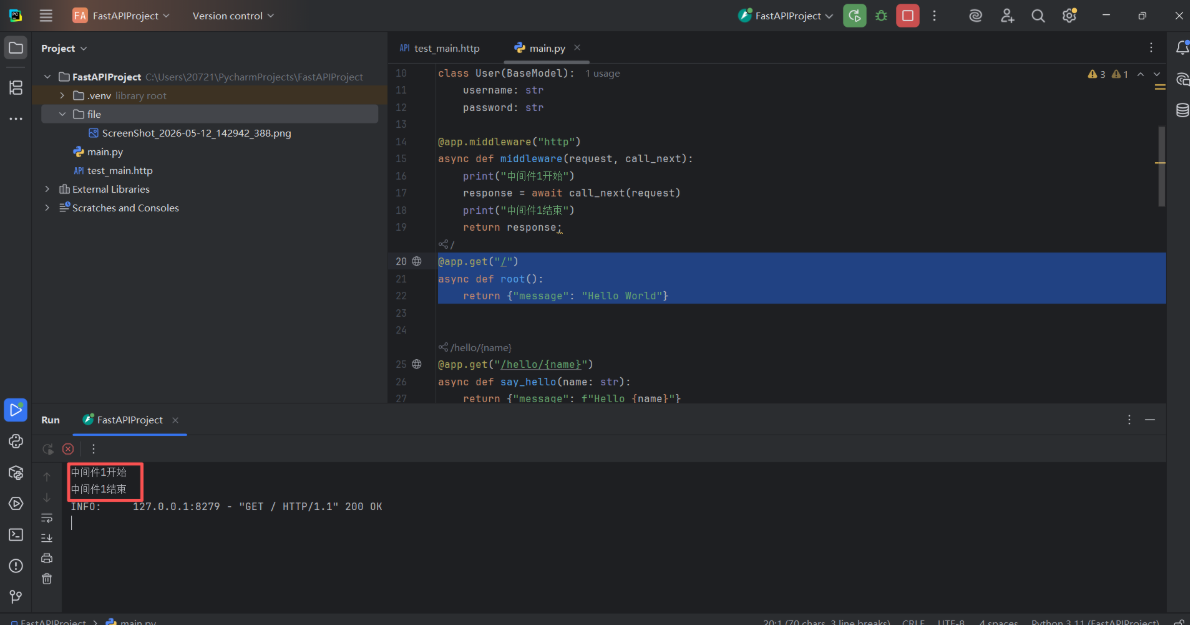Open the Project view dropdown

[x=64, y=49]
